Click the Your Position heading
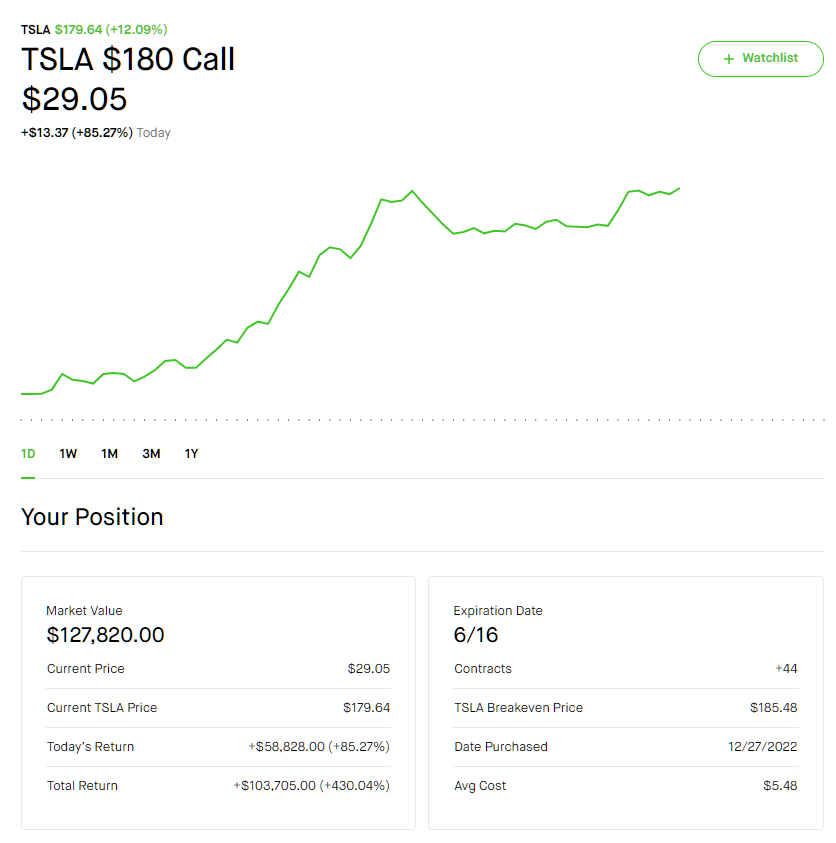836x843 pixels. pos(92,517)
